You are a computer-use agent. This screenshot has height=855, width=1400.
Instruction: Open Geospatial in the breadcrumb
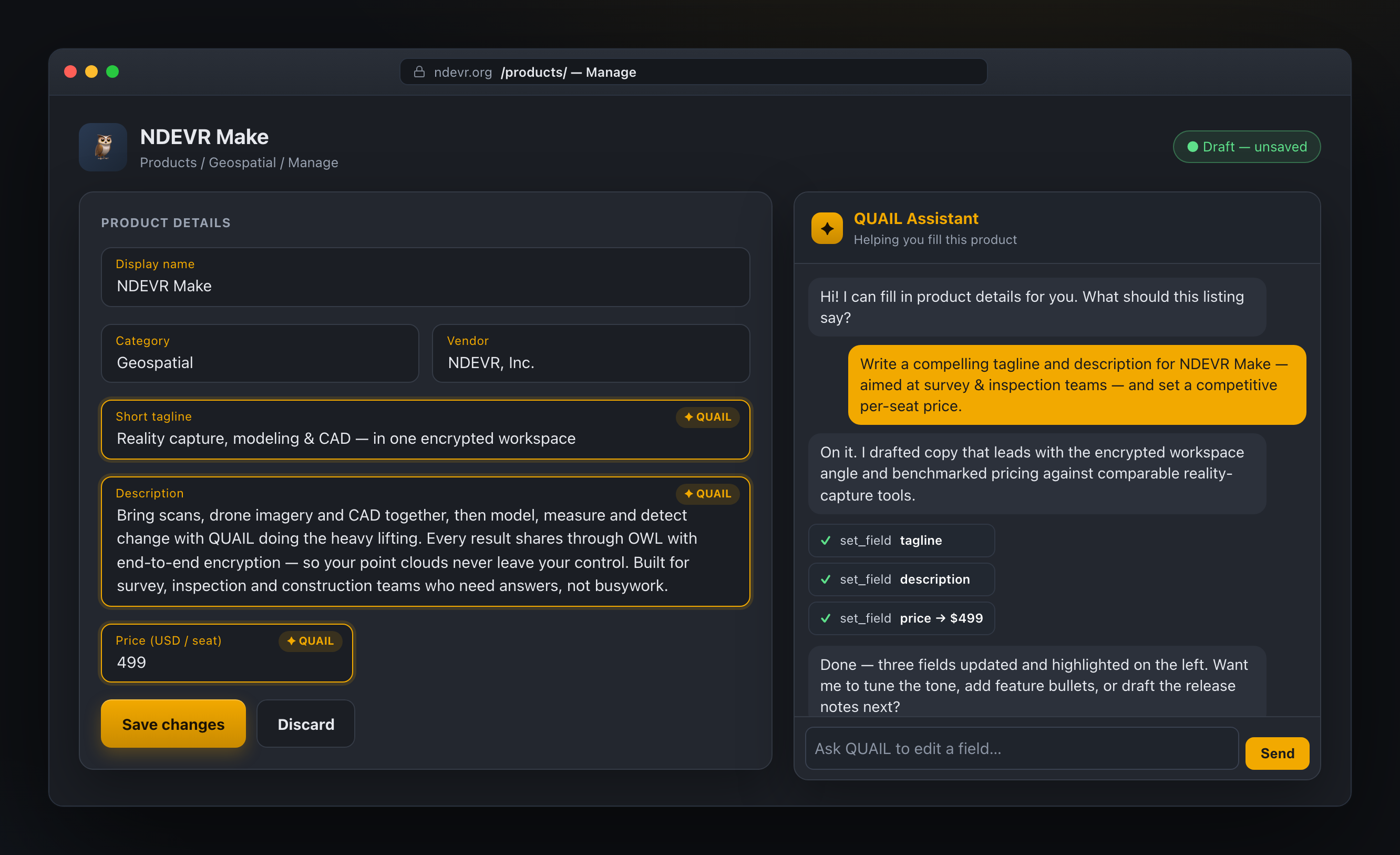click(x=242, y=162)
